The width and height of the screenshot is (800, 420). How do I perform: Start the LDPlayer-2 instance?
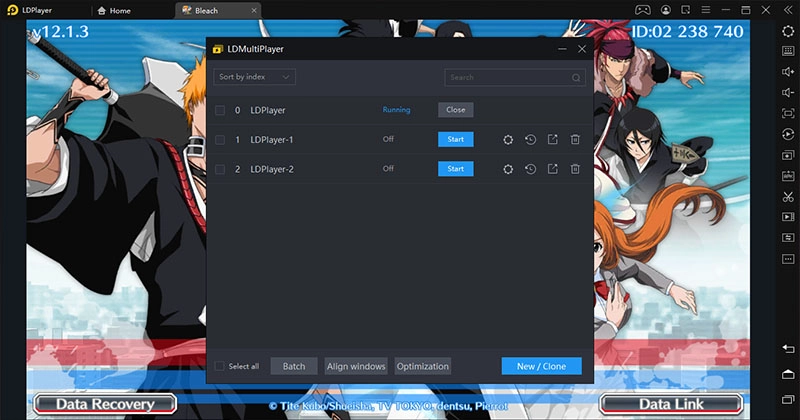click(456, 169)
